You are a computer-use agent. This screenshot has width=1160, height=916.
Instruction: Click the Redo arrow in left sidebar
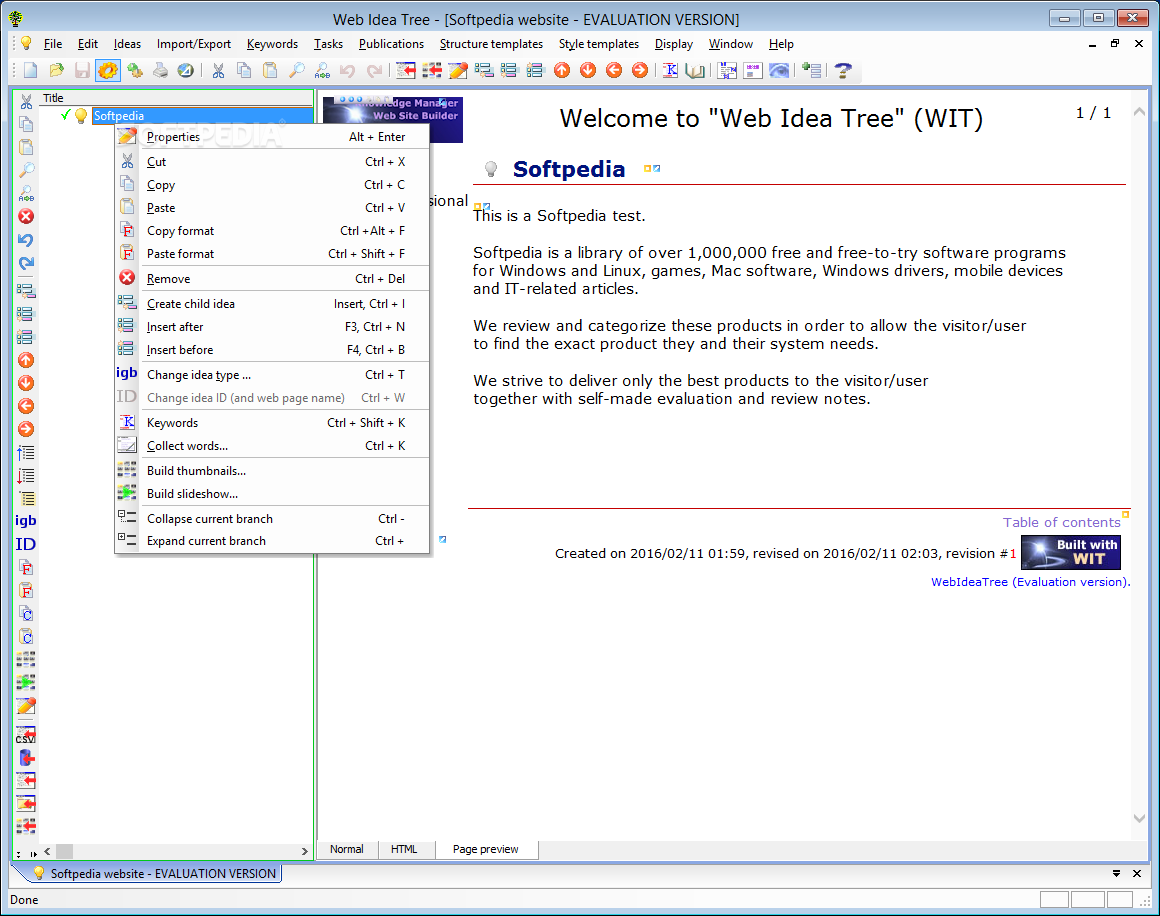tap(26, 263)
